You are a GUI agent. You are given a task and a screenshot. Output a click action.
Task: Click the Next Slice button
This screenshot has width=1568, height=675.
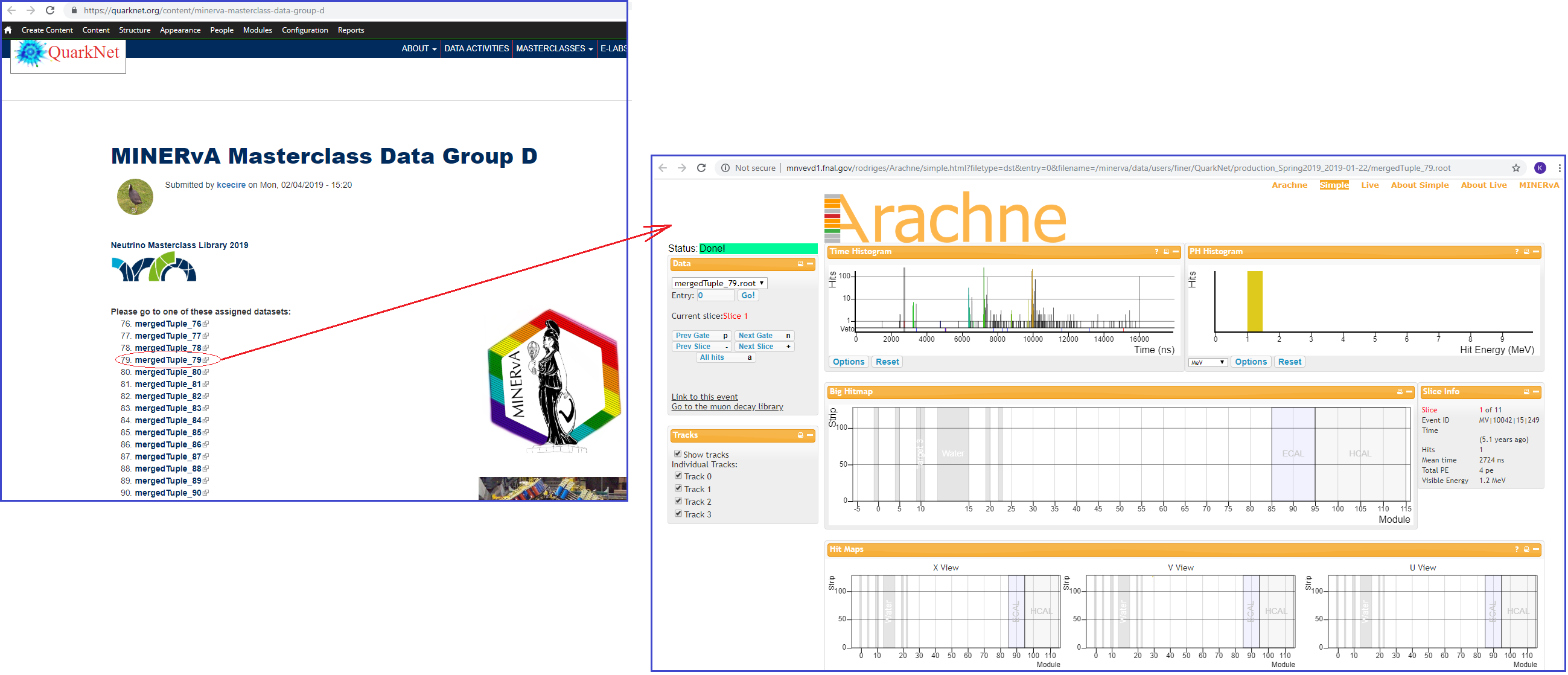point(765,347)
